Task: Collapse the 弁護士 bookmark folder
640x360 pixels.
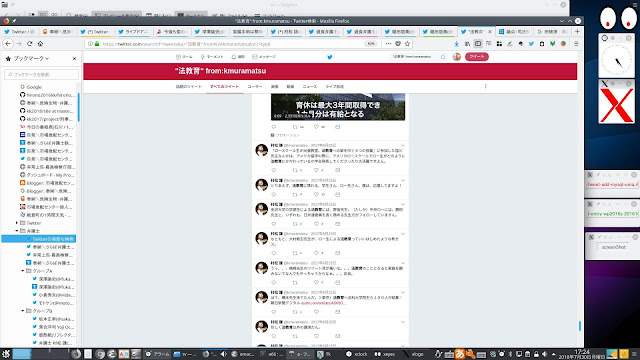Action: coord(17,231)
